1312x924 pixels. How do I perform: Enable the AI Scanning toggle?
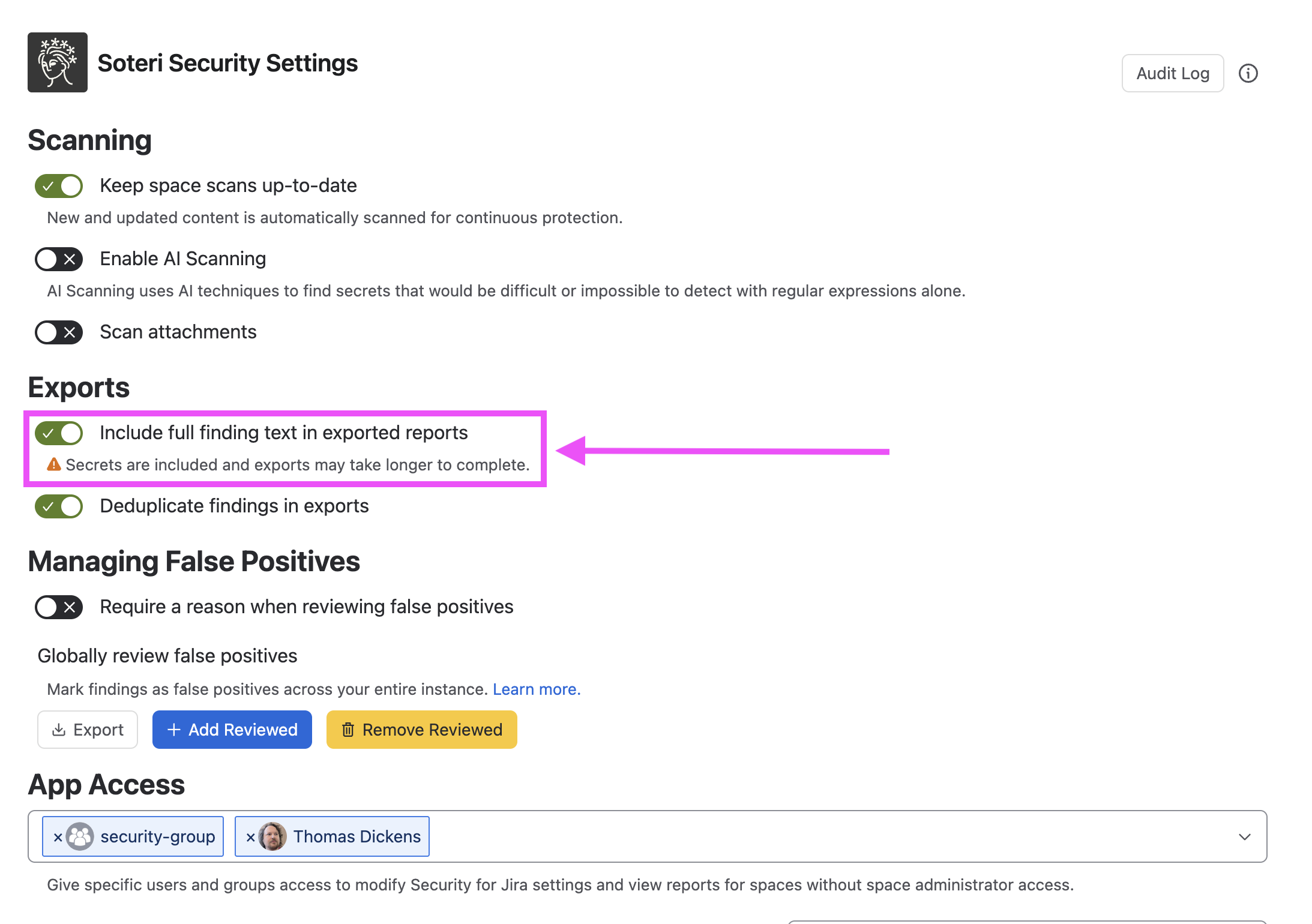(x=59, y=259)
